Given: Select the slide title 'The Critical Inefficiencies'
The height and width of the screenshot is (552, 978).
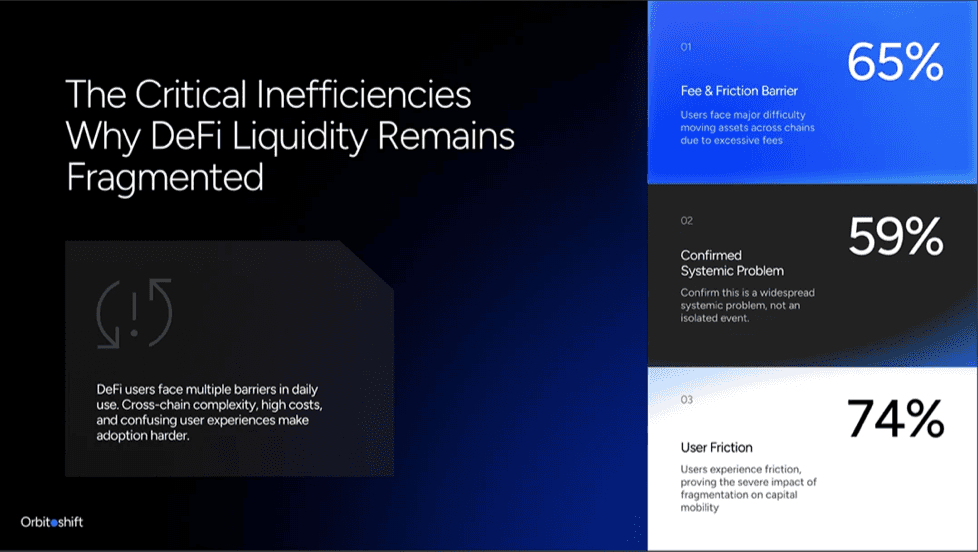Looking at the screenshot, I should pyautogui.click(x=268, y=95).
